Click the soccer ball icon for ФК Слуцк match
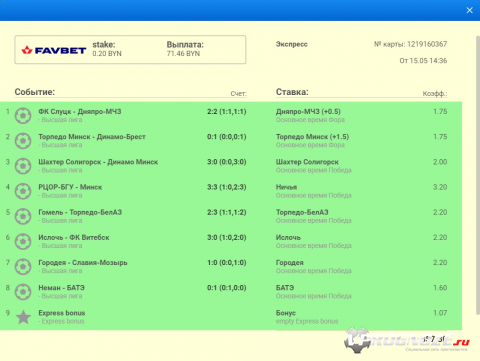The height and width of the screenshot is (361, 480). point(23,116)
